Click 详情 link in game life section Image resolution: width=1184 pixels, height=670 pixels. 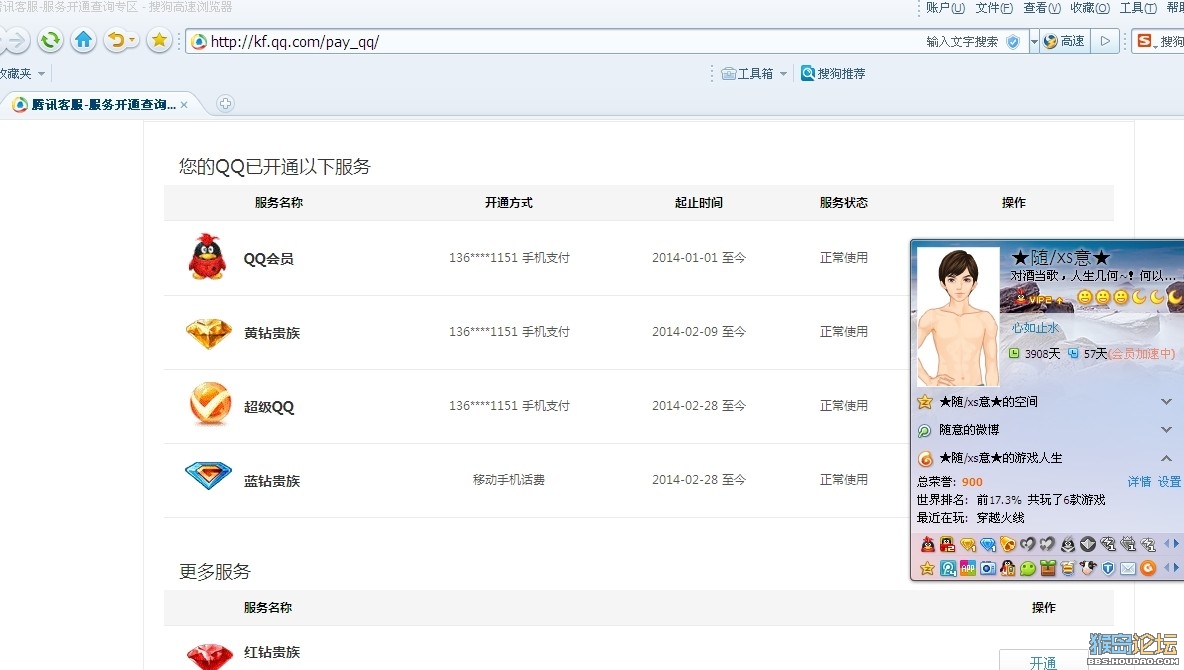pyautogui.click(x=1139, y=481)
